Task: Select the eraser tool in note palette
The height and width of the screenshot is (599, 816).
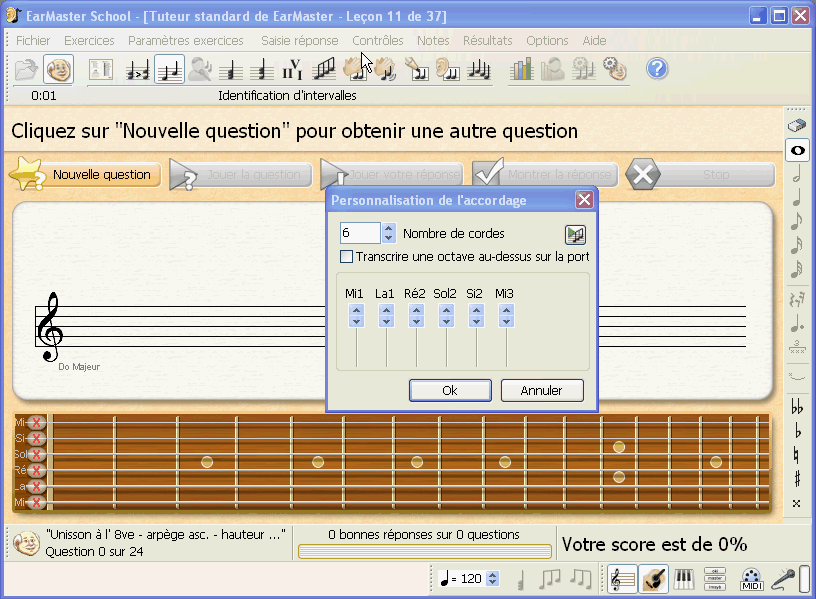Action: click(797, 125)
